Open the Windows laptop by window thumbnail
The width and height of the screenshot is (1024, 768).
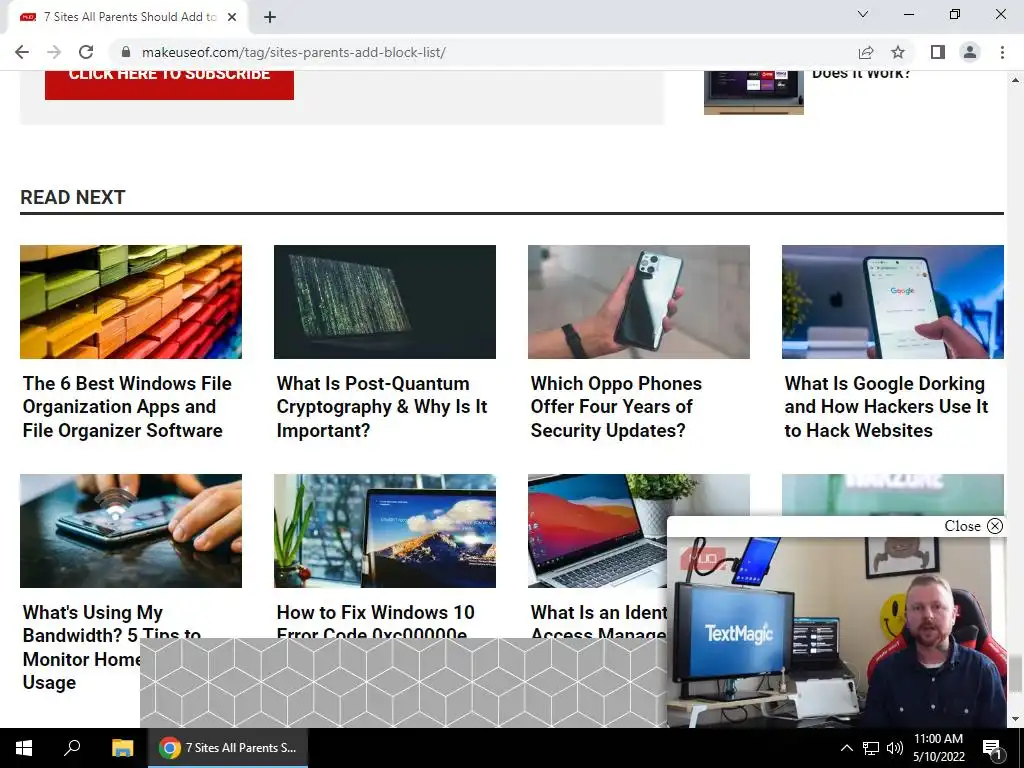(x=385, y=531)
